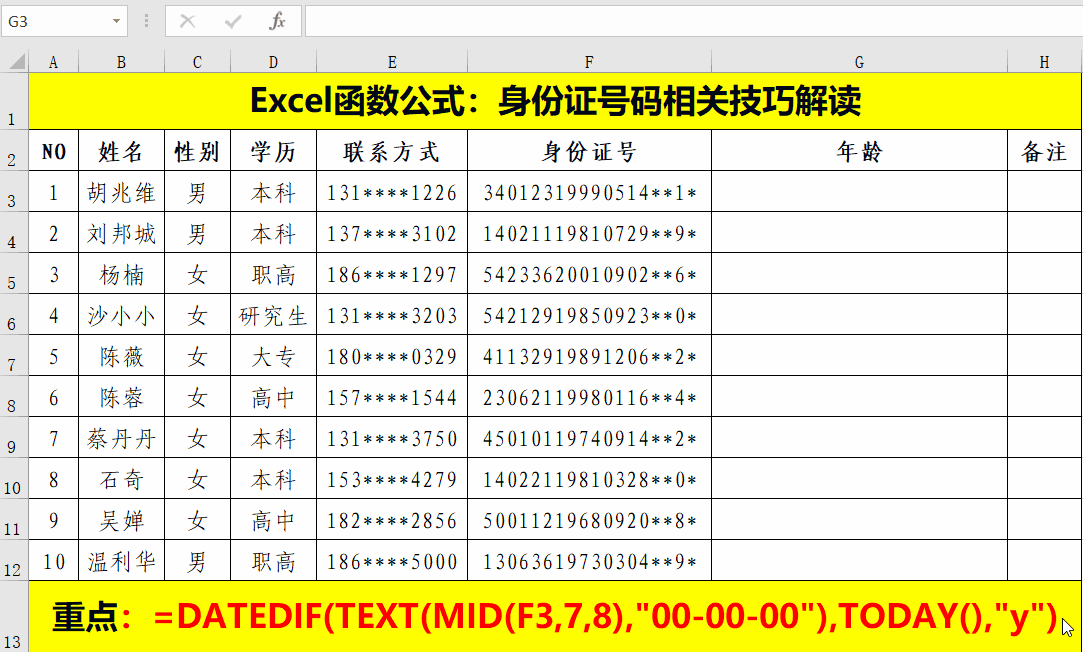Screen dimensions: 1083x652
Task: Click the '年龄' header cell
Action: tap(859, 151)
